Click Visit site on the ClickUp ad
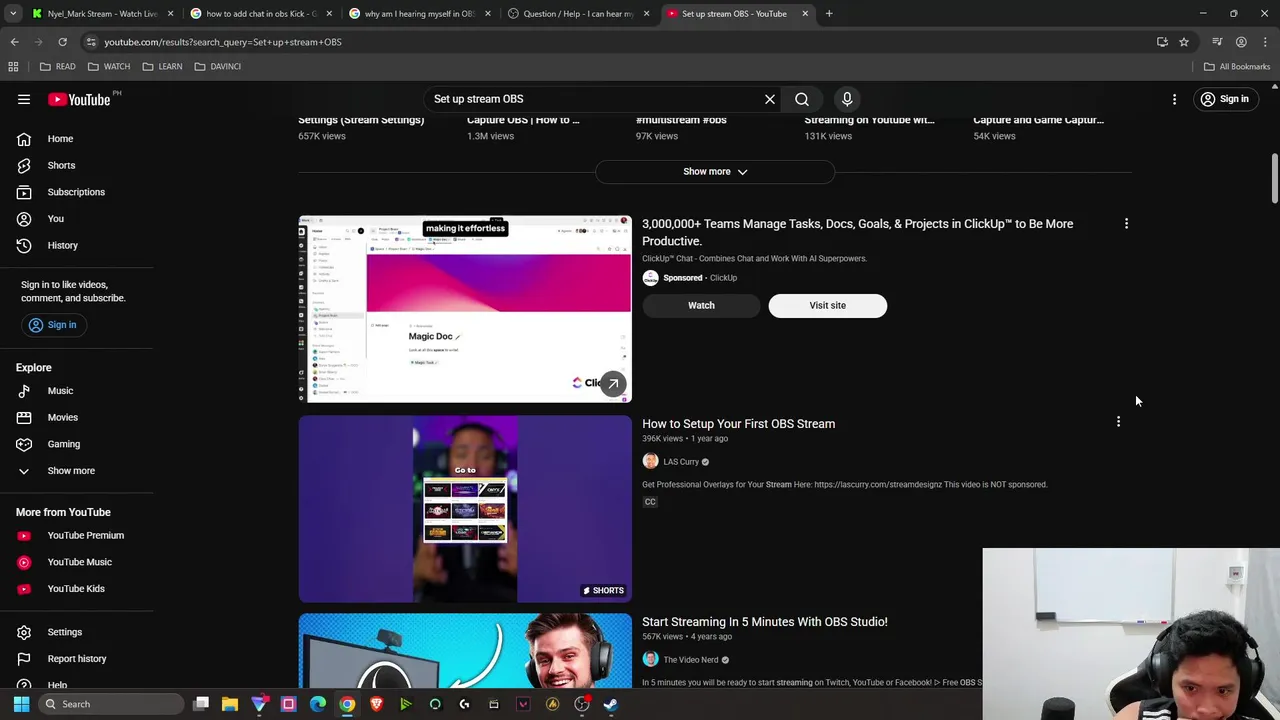The image size is (1280, 720). [827, 305]
